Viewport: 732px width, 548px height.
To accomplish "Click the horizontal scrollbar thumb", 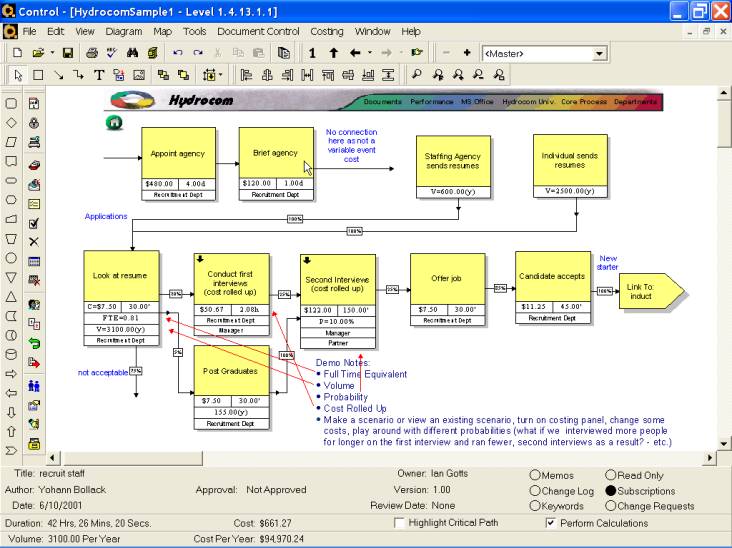I will (133, 458).
